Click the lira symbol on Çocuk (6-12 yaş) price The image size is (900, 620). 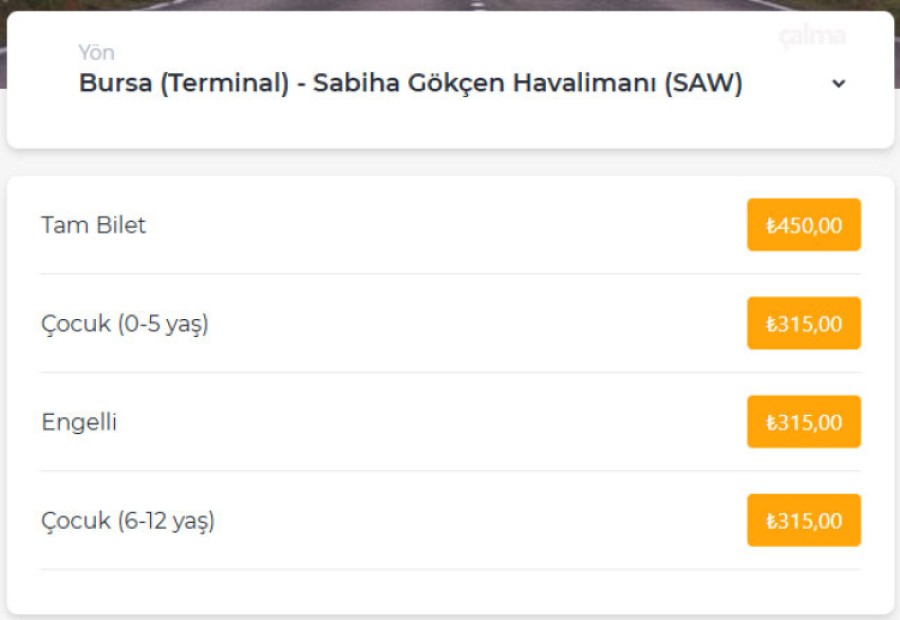coord(771,521)
